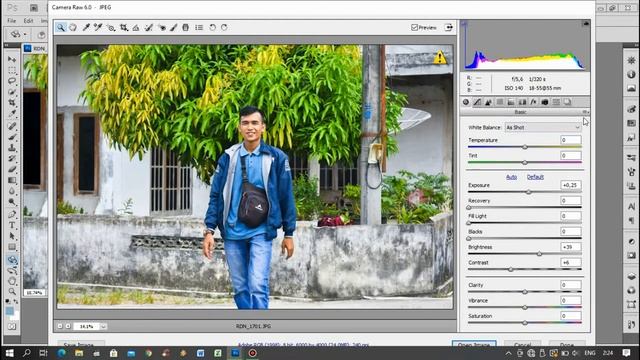Pick the White Balance eyedropper tool
The height and width of the screenshot is (360, 640).
[x=86, y=27]
